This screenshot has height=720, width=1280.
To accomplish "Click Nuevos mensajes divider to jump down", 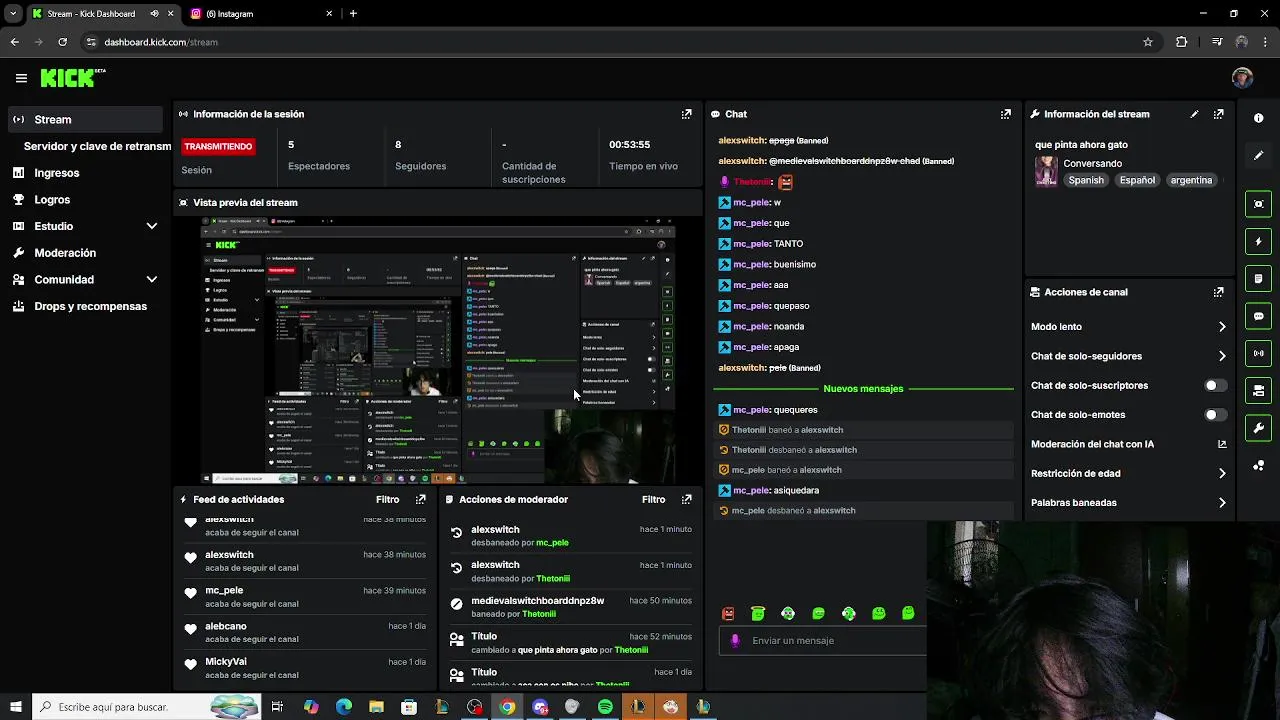I will click(x=863, y=388).
